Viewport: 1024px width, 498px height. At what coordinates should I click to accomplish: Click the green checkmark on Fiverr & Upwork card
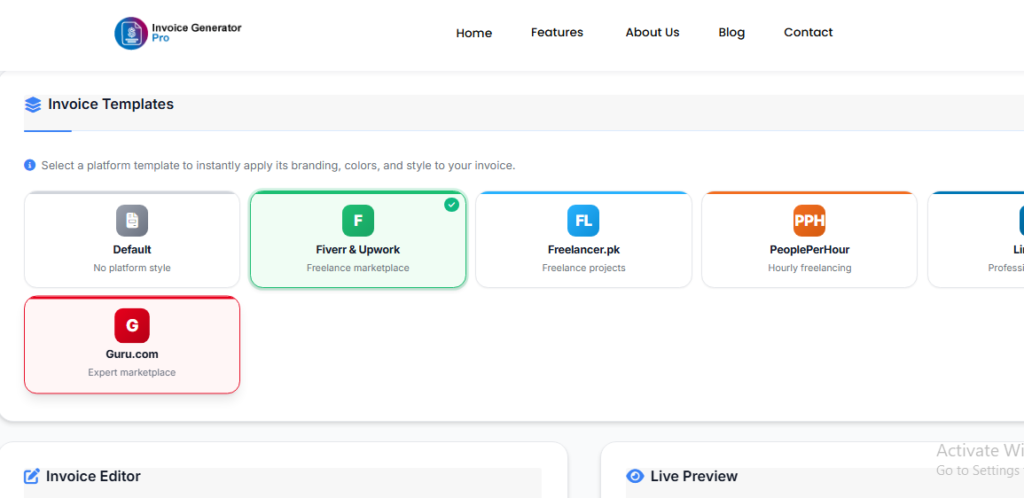click(451, 204)
